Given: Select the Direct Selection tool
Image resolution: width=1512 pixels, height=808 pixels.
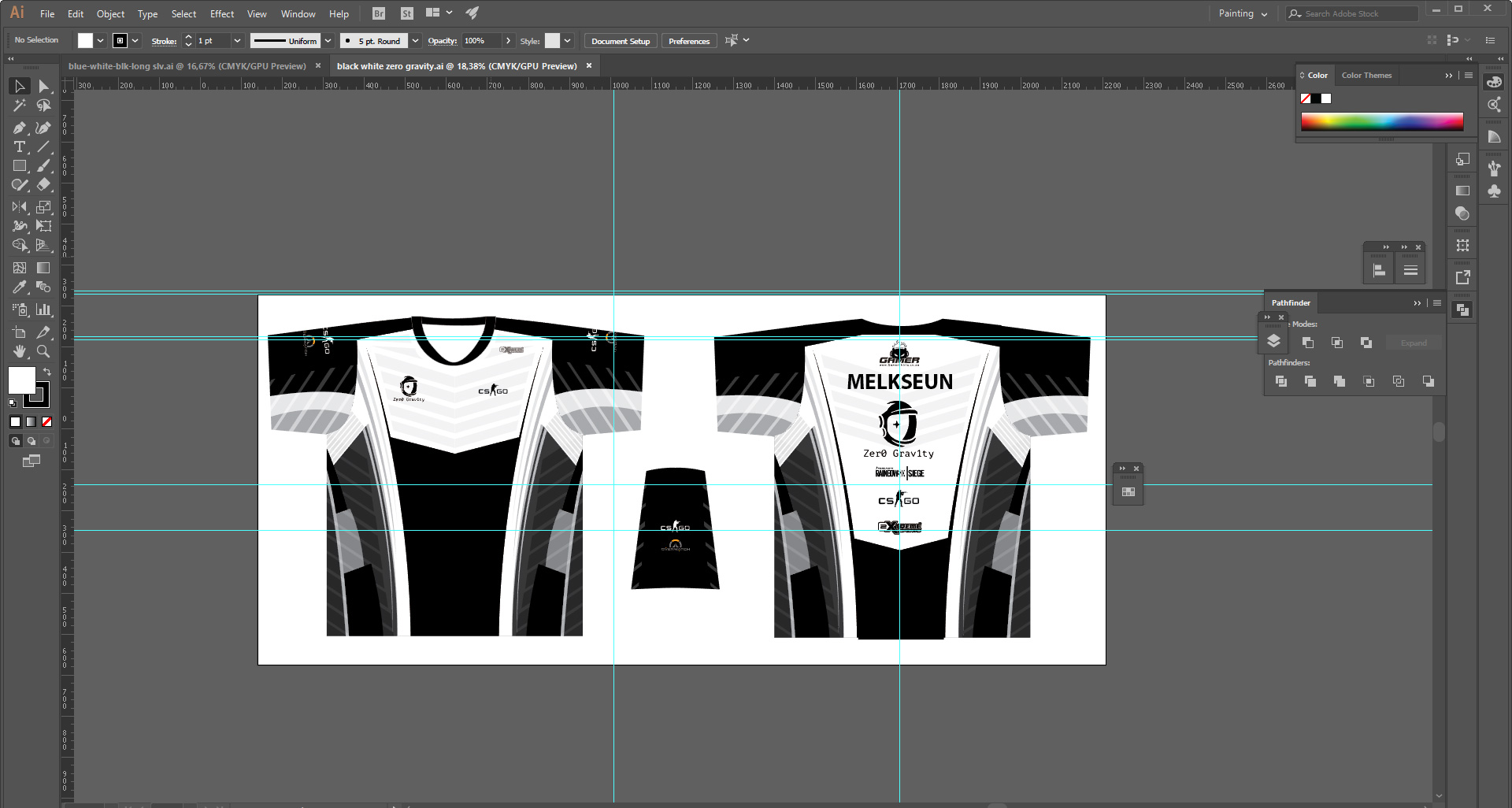Looking at the screenshot, I should point(43,86).
